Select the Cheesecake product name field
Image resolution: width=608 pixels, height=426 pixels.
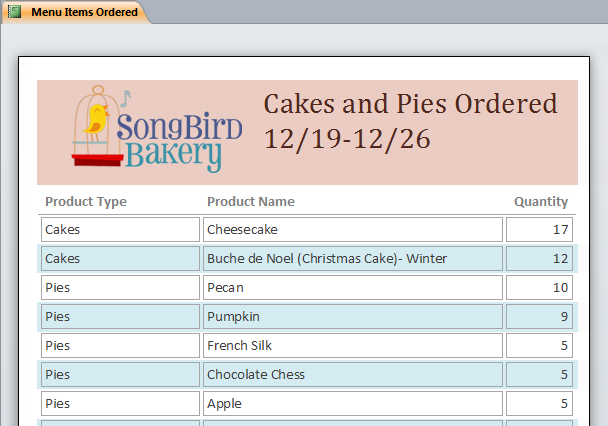(x=353, y=230)
